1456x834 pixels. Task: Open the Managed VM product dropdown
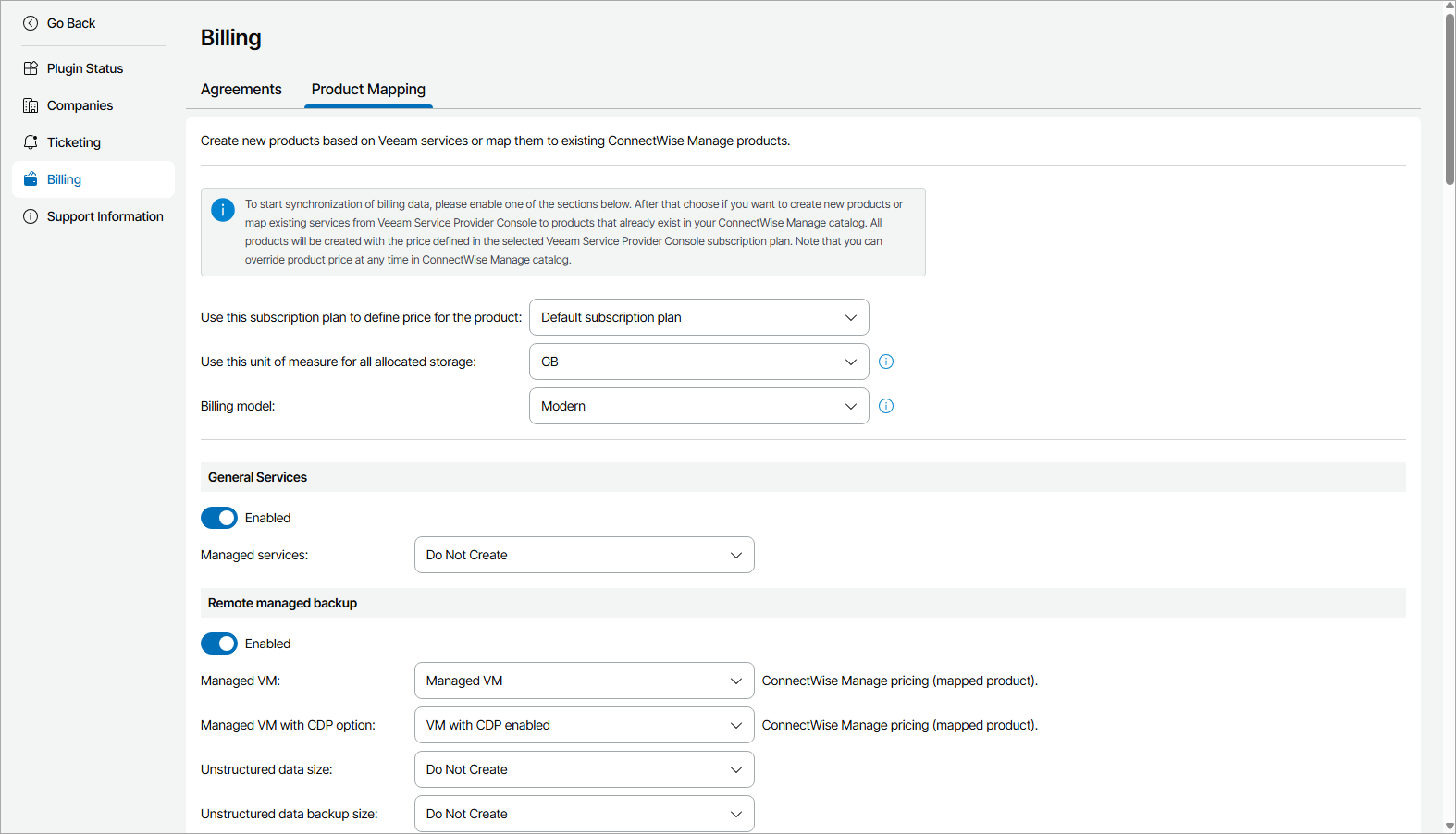[584, 681]
